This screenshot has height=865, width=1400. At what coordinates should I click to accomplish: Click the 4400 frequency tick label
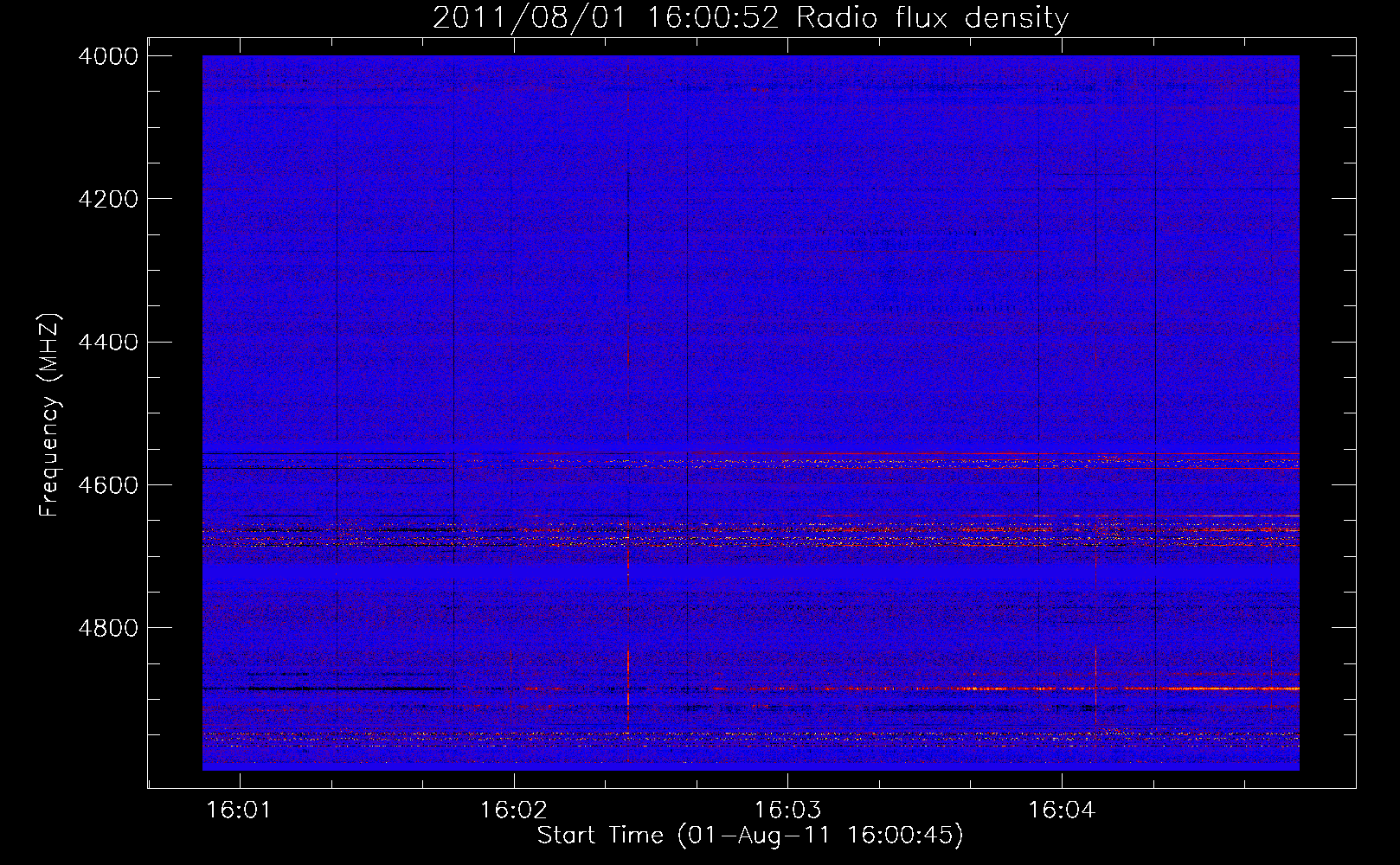coord(107,342)
